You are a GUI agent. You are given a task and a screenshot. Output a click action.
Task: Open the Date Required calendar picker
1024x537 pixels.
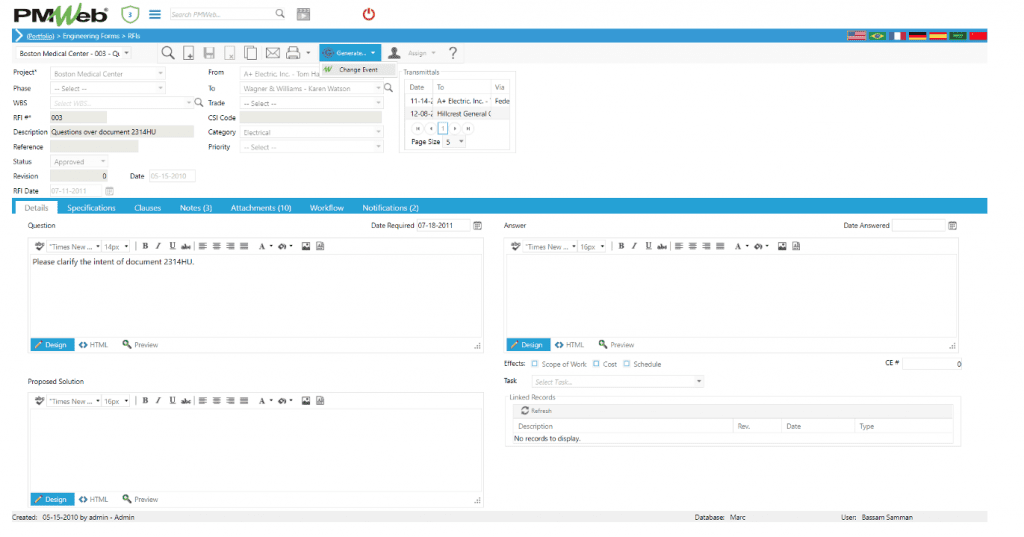pos(477,225)
